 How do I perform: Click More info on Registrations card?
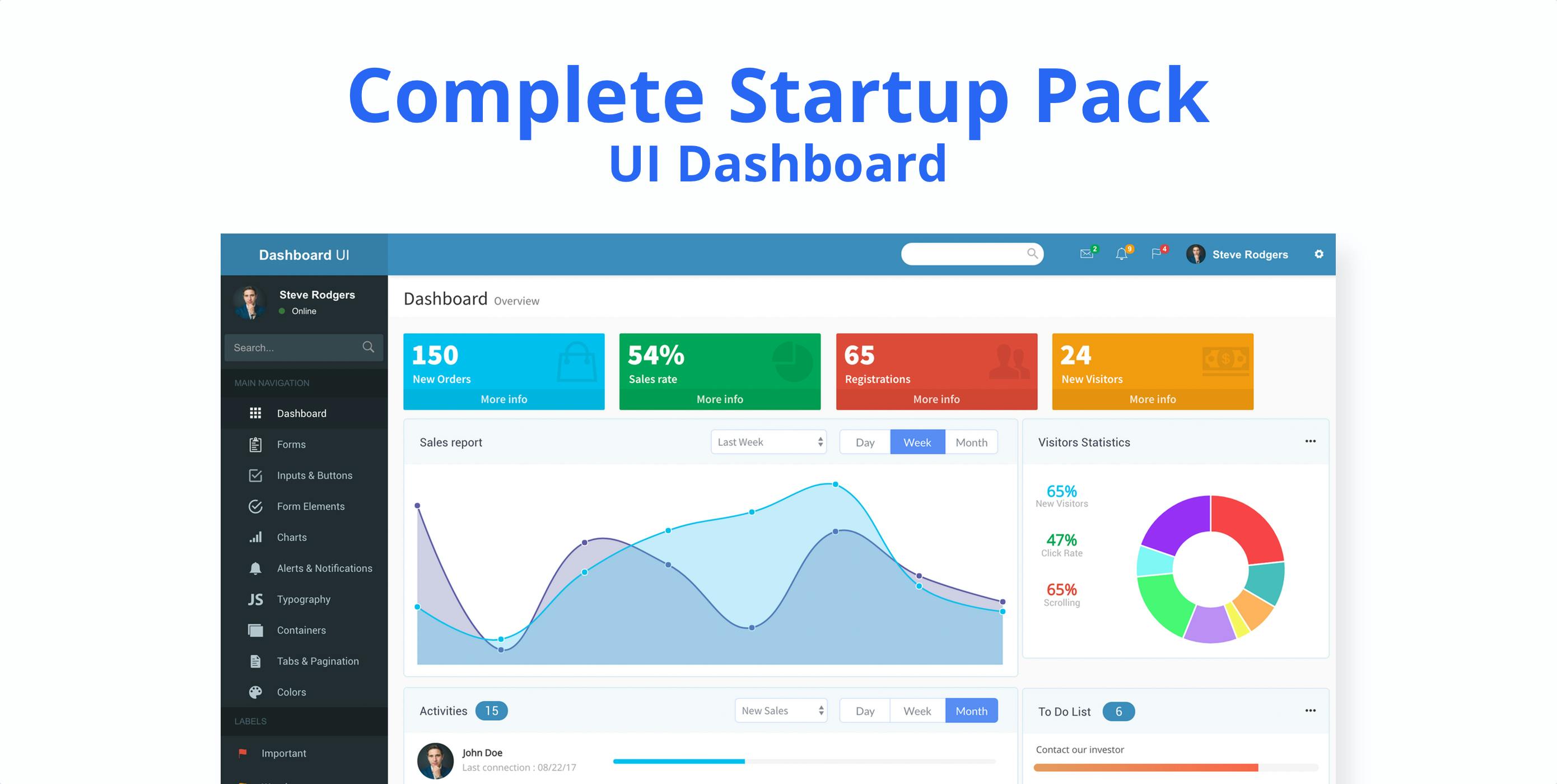(x=935, y=399)
